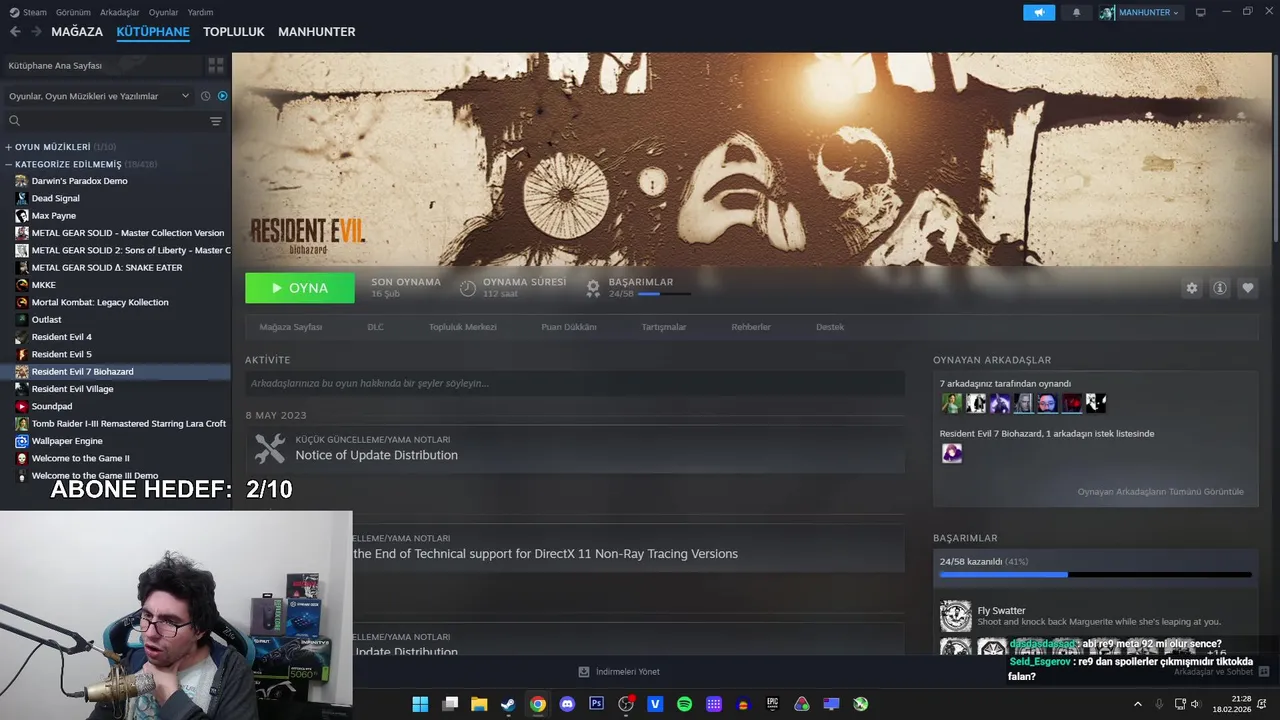Select Wallpaper Engine in library list

67,441
